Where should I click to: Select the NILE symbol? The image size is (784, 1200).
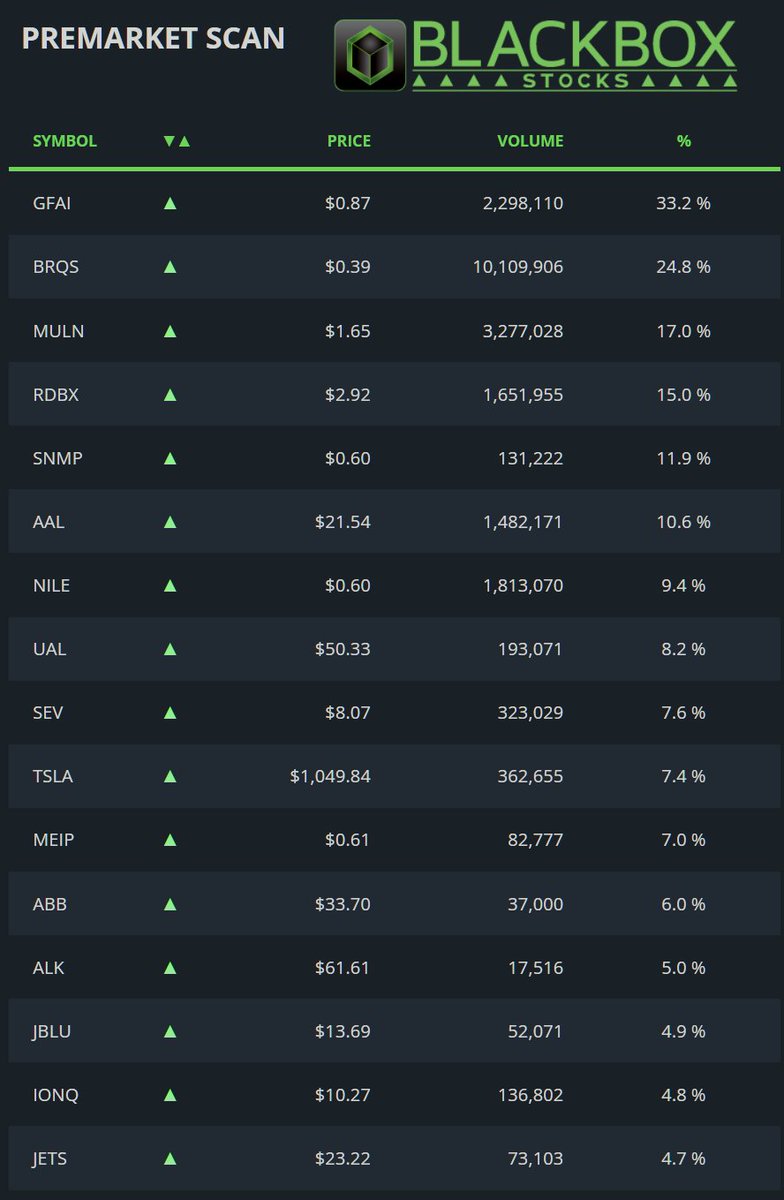click(51, 585)
